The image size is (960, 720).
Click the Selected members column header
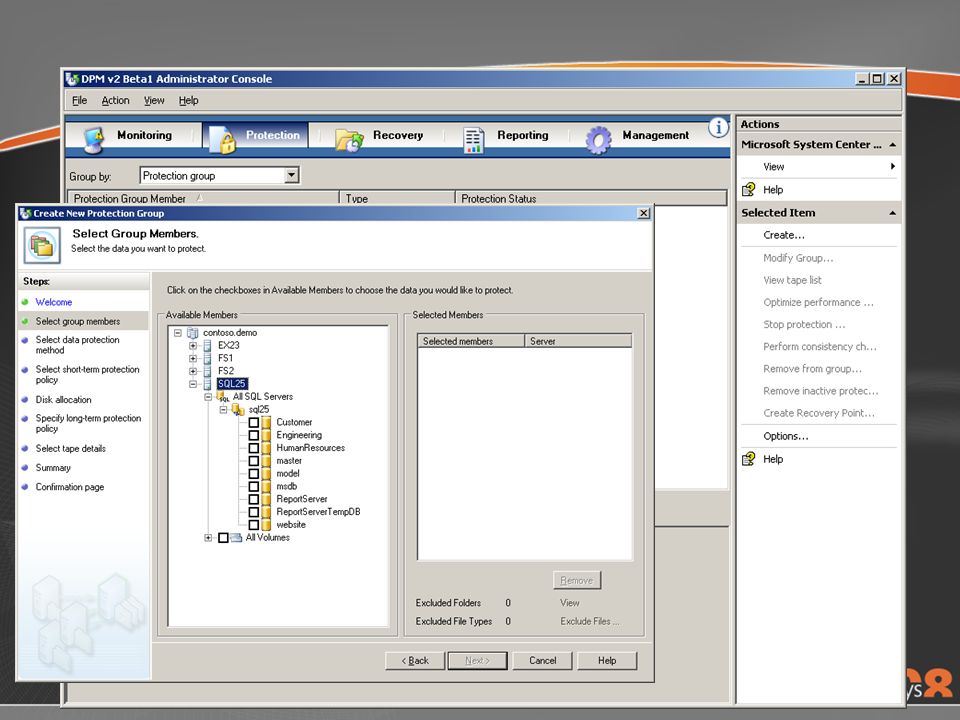click(471, 342)
